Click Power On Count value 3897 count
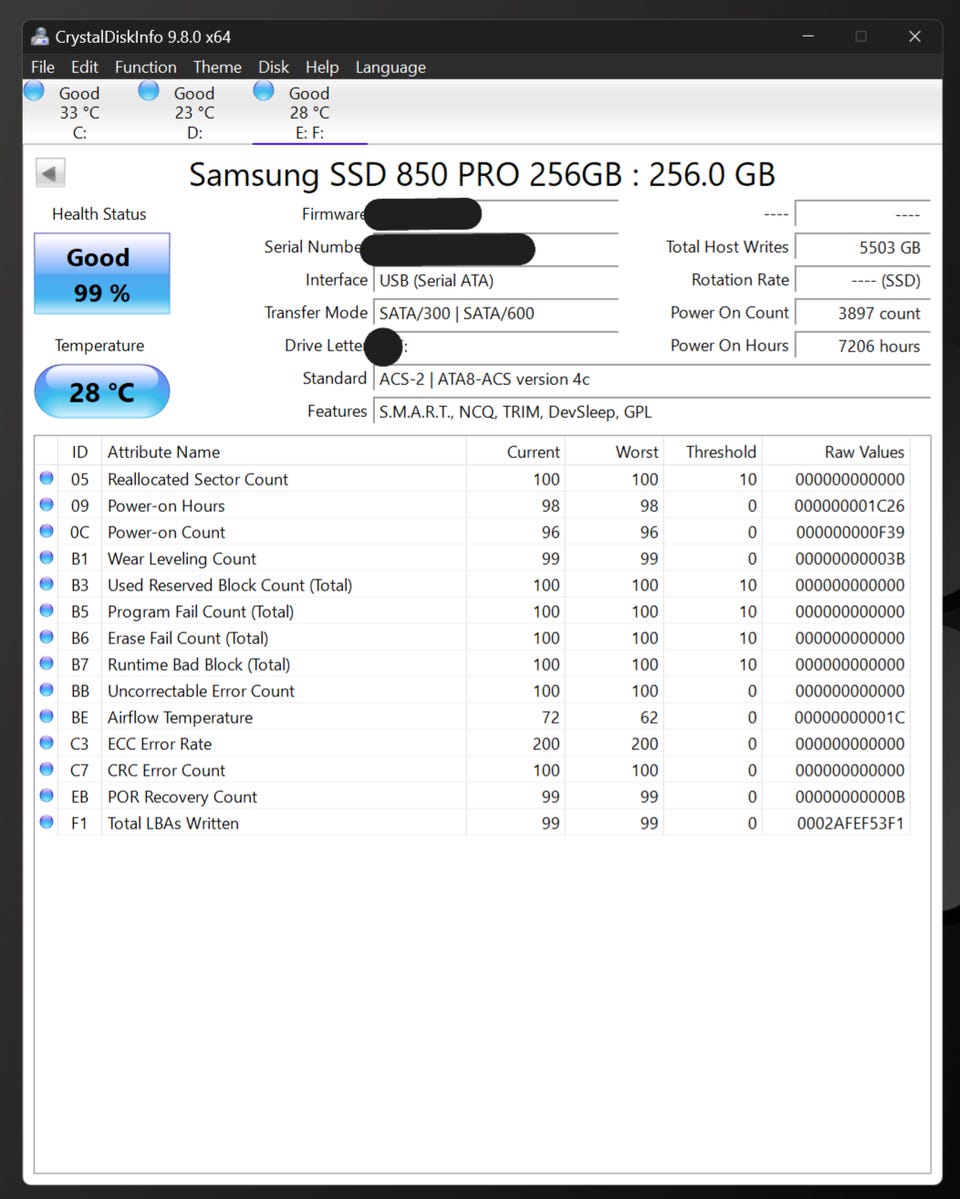Viewport: 960px width, 1199px height. click(x=863, y=314)
